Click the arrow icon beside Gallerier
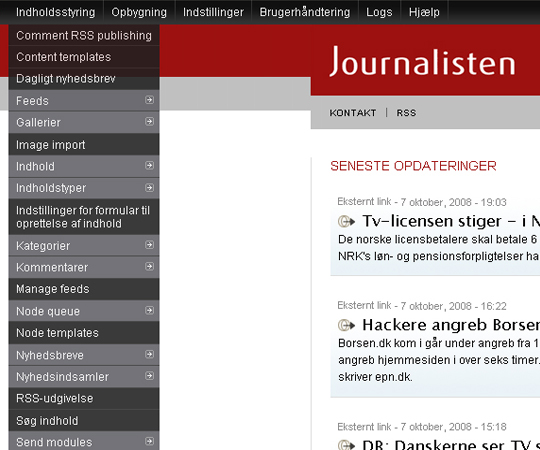Screen dimensions: 540x450 pos(149,122)
